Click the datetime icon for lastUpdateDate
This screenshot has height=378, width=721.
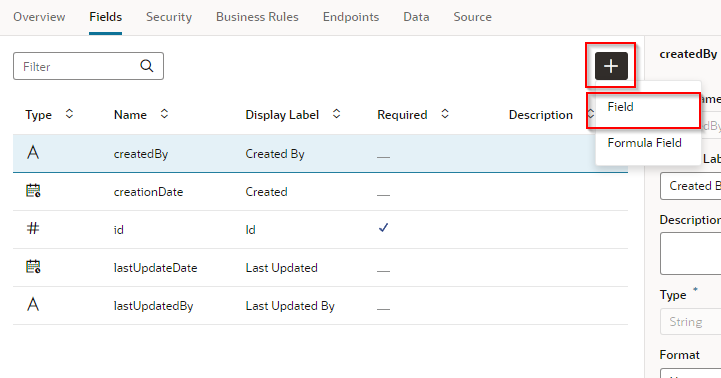point(33,266)
